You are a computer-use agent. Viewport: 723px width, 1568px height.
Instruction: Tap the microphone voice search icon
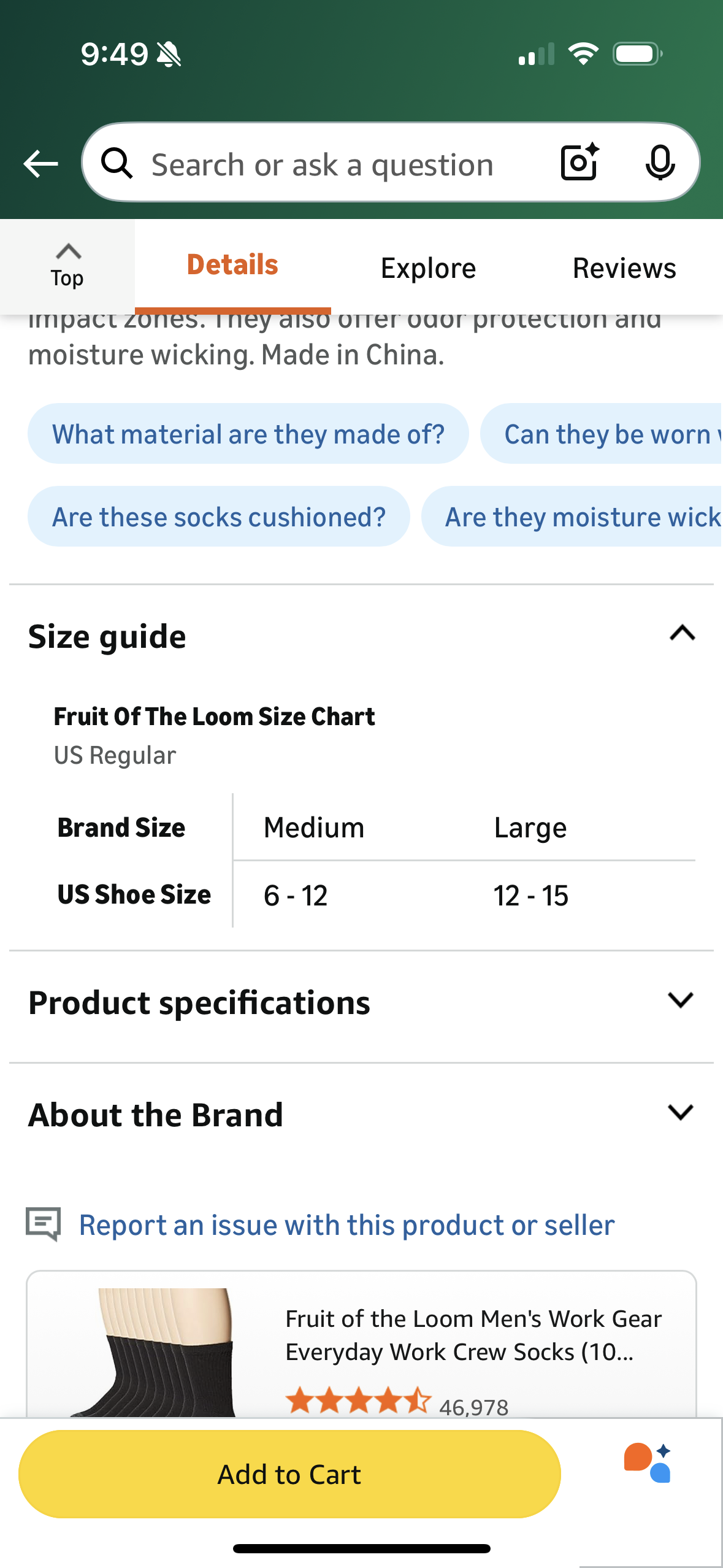(x=660, y=163)
